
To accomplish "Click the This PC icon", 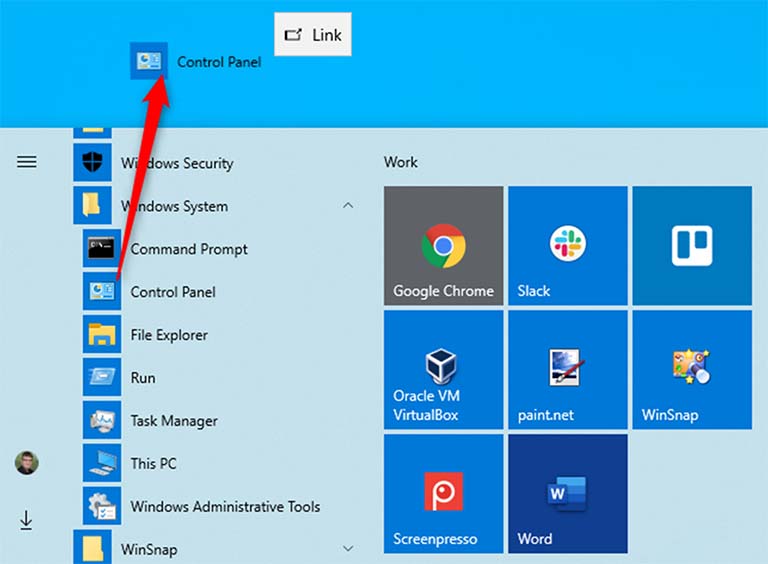I will [x=102, y=463].
